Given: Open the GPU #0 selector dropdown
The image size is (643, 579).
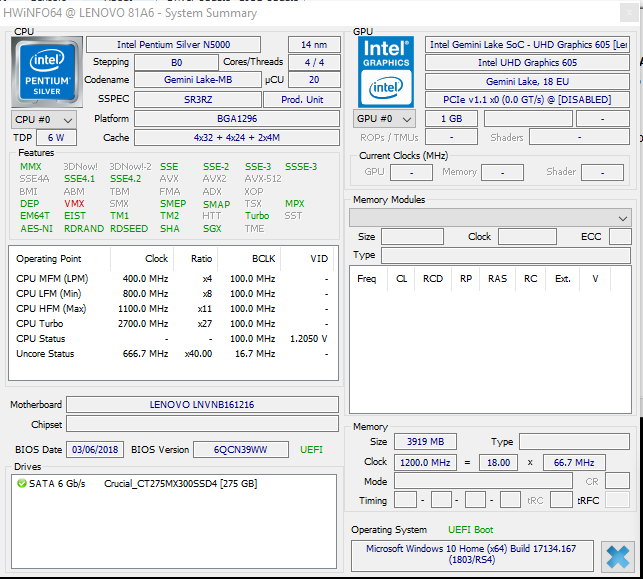Looking at the screenshot, I should [384, 119].
